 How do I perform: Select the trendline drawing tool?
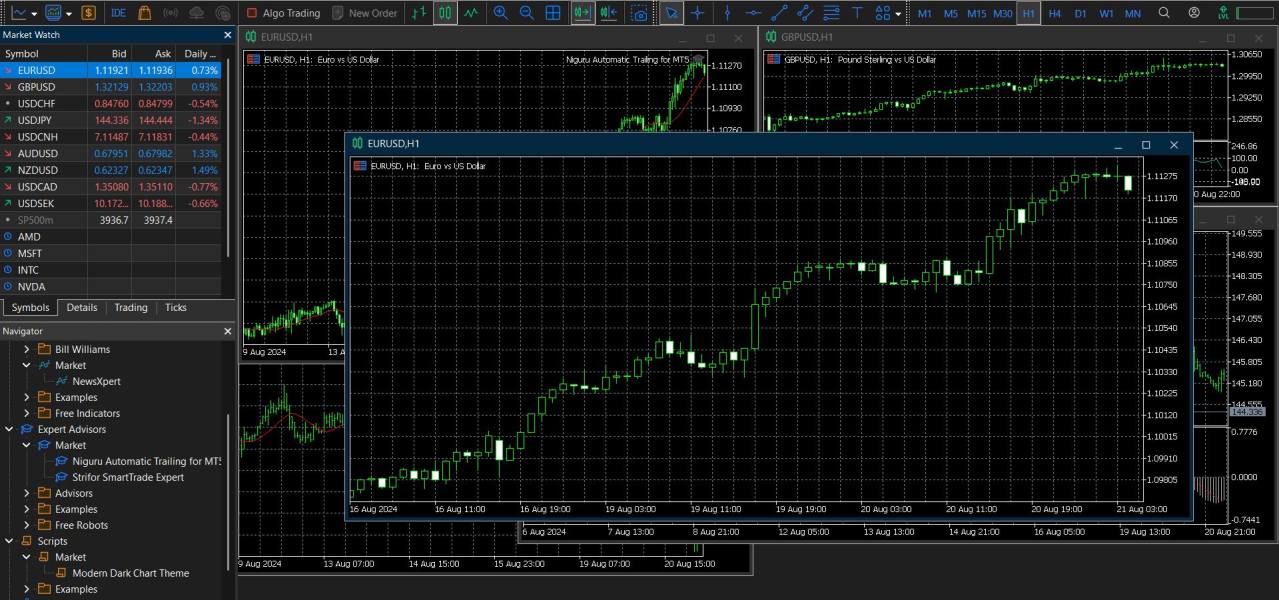coord(779,13)
